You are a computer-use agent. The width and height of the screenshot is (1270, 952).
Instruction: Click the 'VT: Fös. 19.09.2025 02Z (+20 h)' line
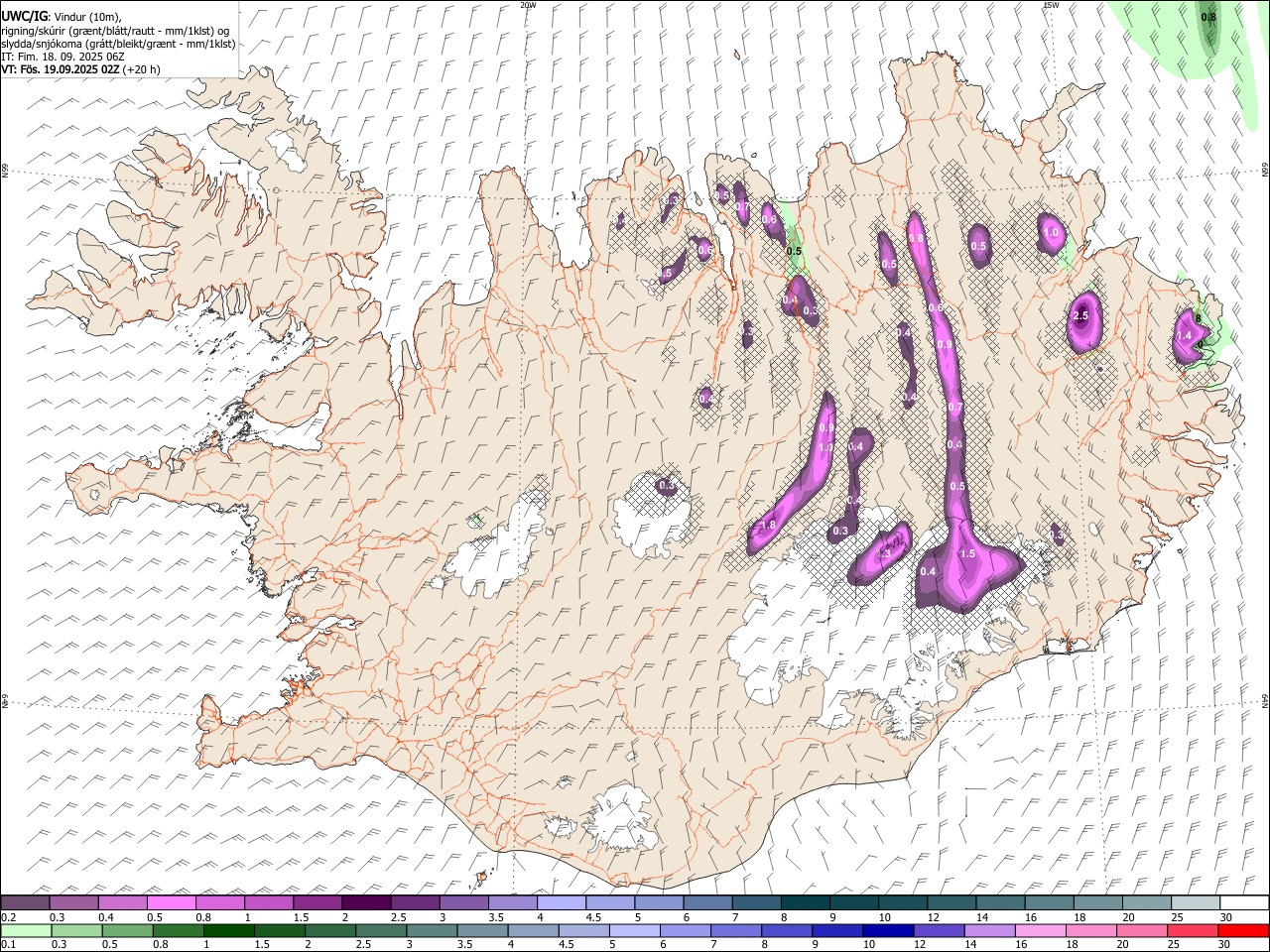(x=80, y=69)
